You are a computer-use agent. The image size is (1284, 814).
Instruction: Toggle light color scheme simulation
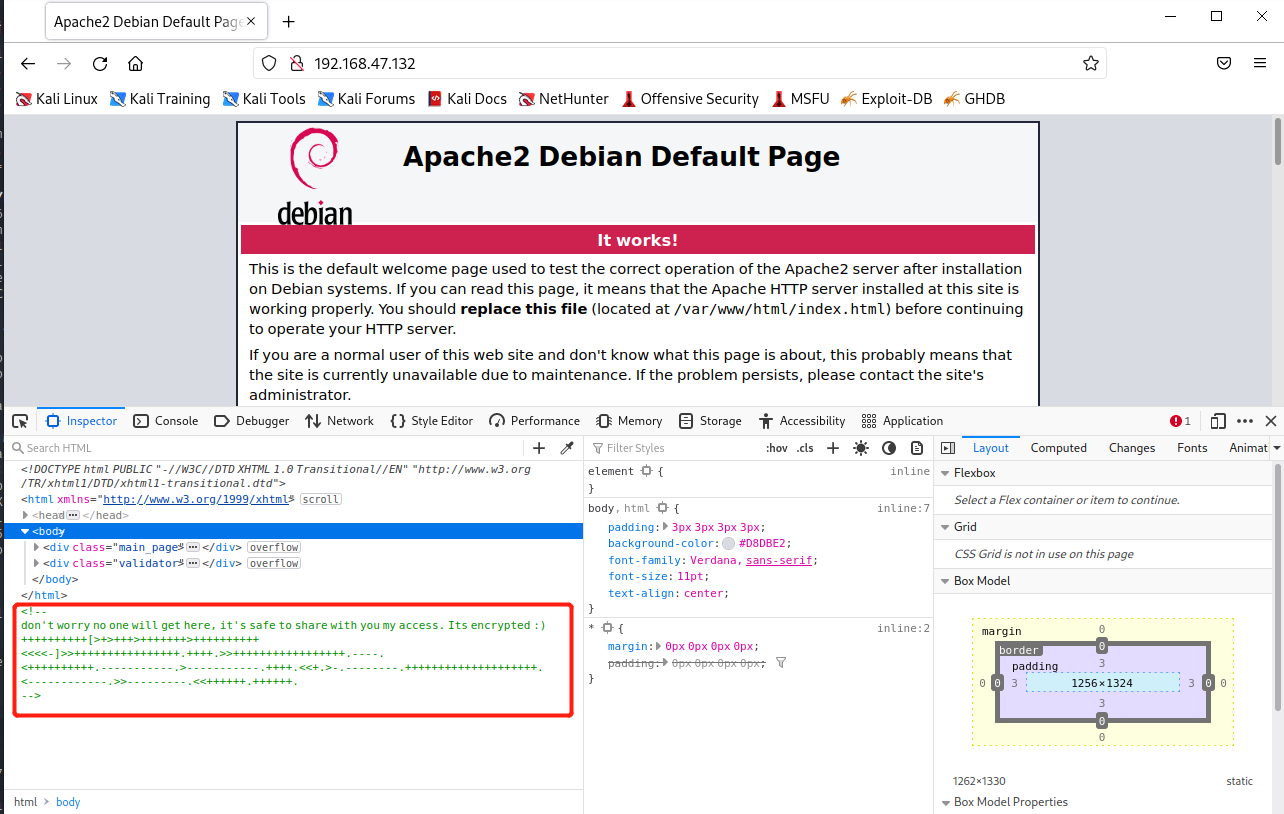[x=861, y=448]
